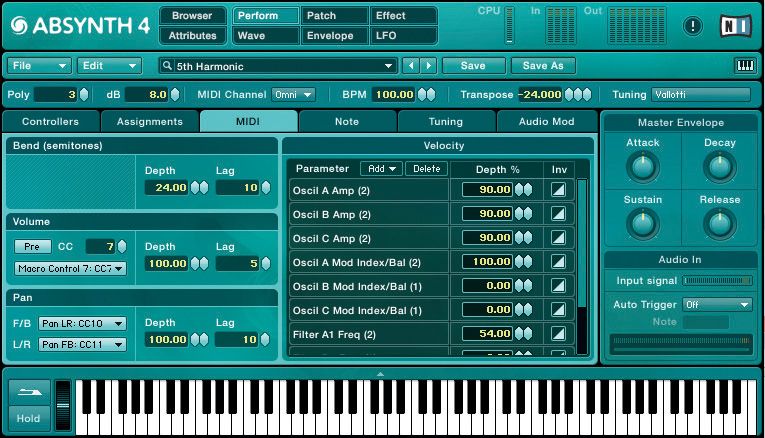Toggle Inv for Filter A1 Freq
Viewport: 765px width, 438px height.
[558, 334]
